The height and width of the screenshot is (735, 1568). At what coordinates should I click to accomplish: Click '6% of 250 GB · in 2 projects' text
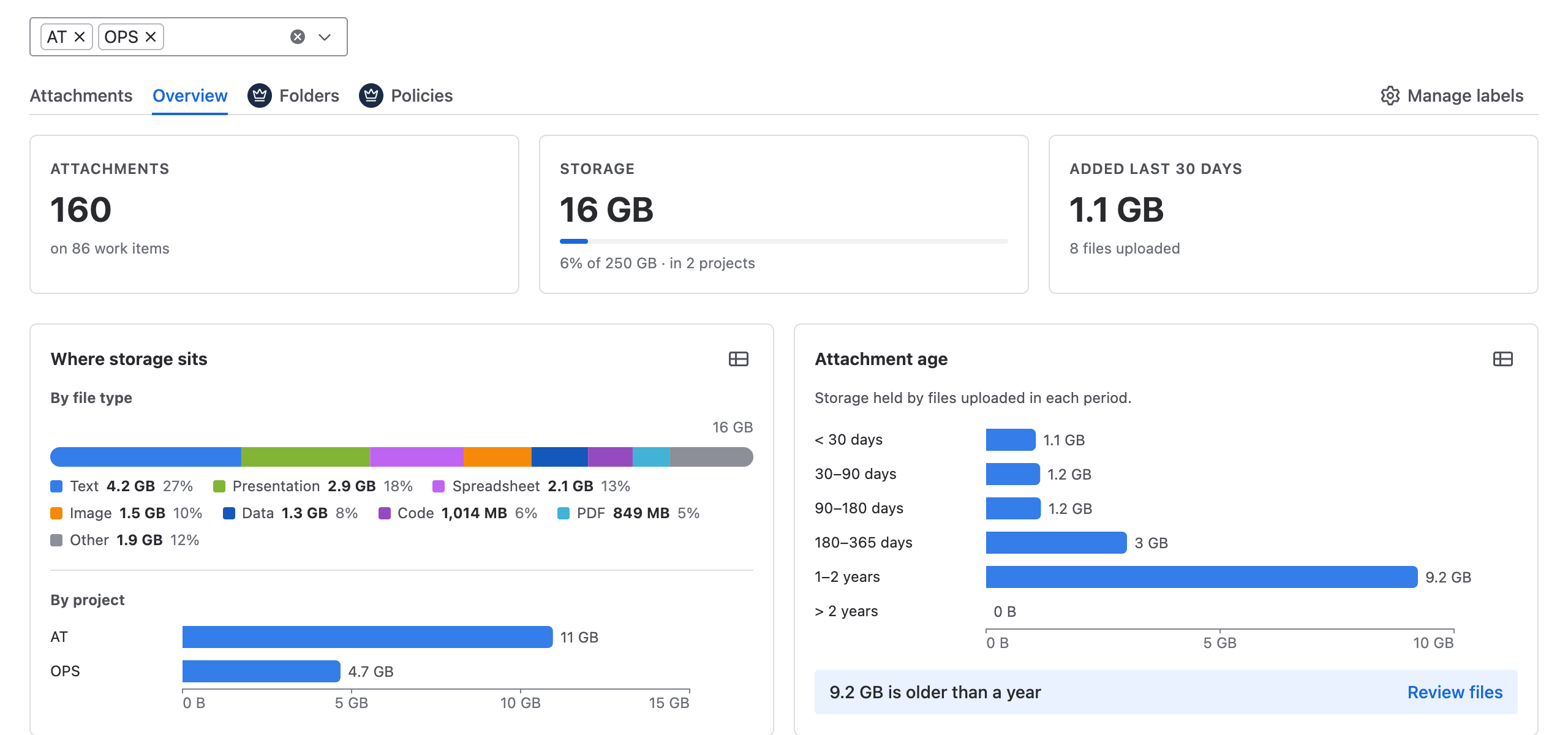(657, 263)
